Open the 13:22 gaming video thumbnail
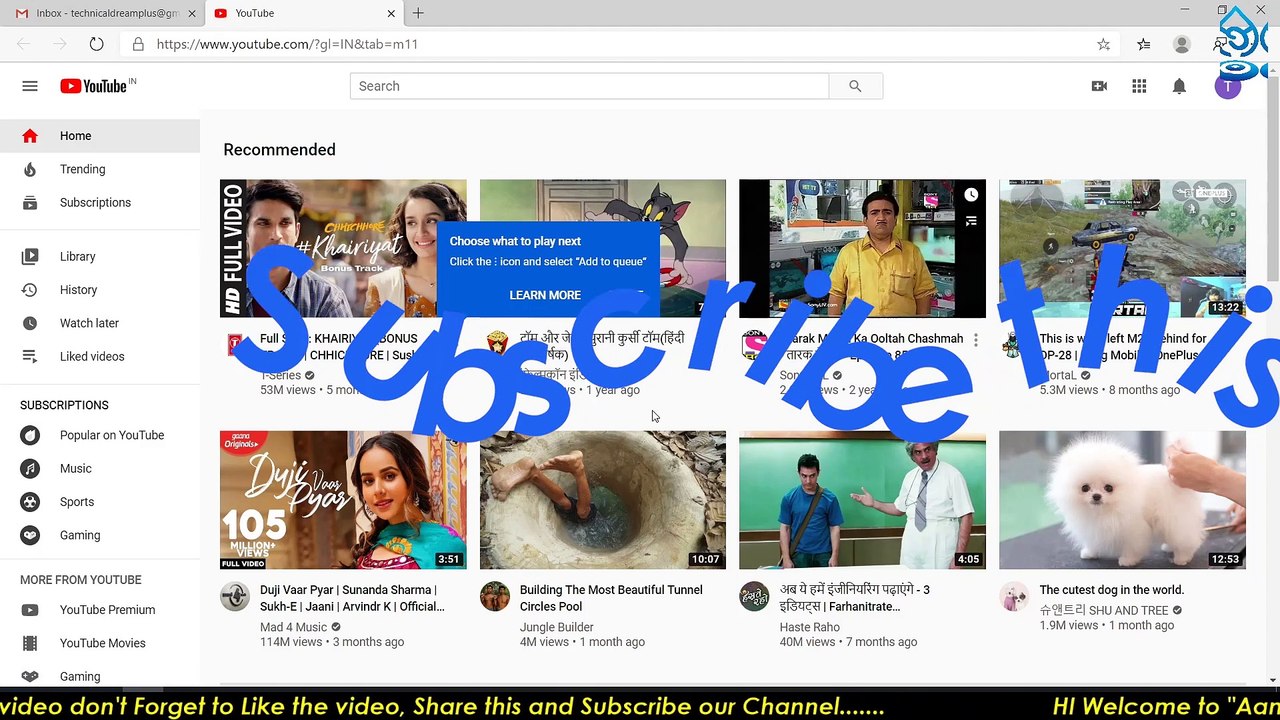The image size is (1280, 720). pos(1122,249)
